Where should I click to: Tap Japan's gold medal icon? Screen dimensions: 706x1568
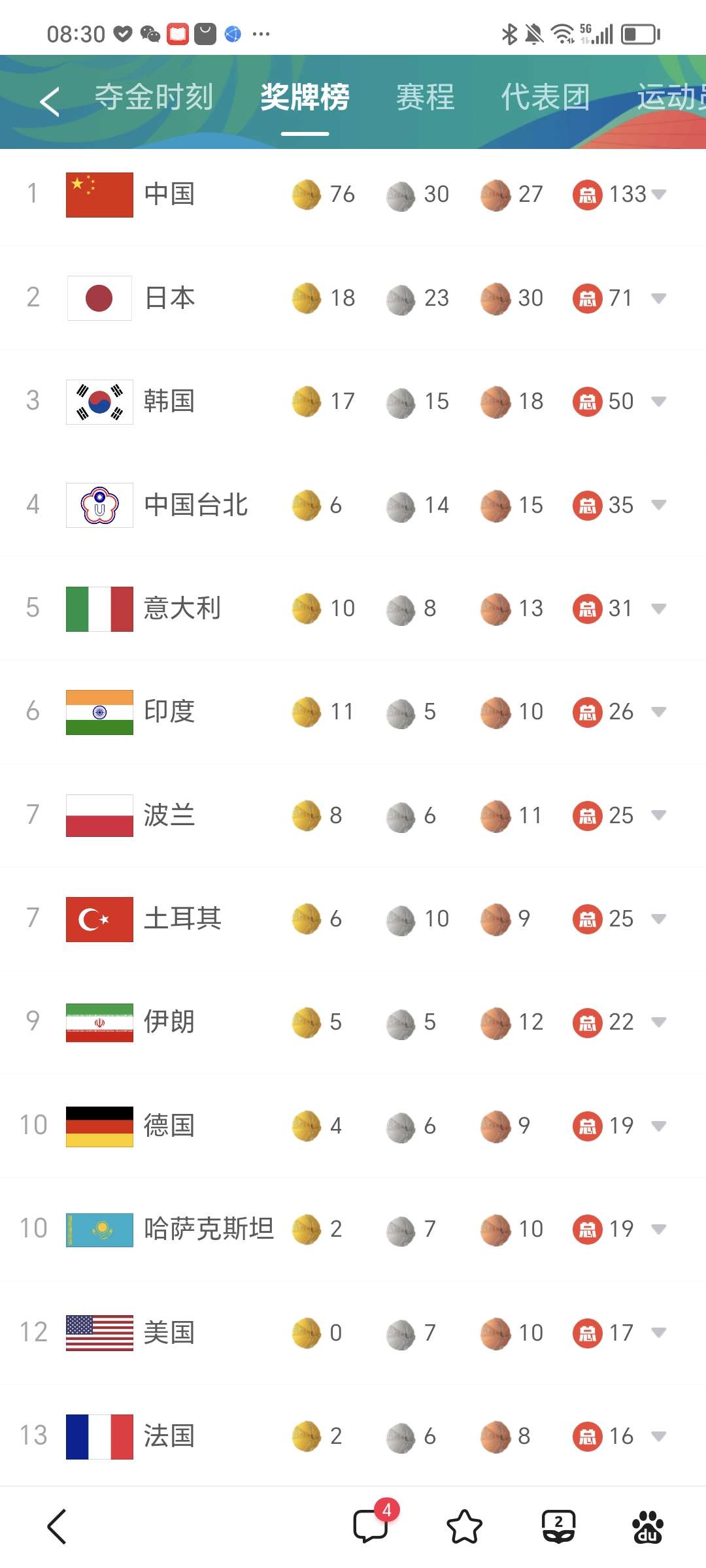coord(307,299)
